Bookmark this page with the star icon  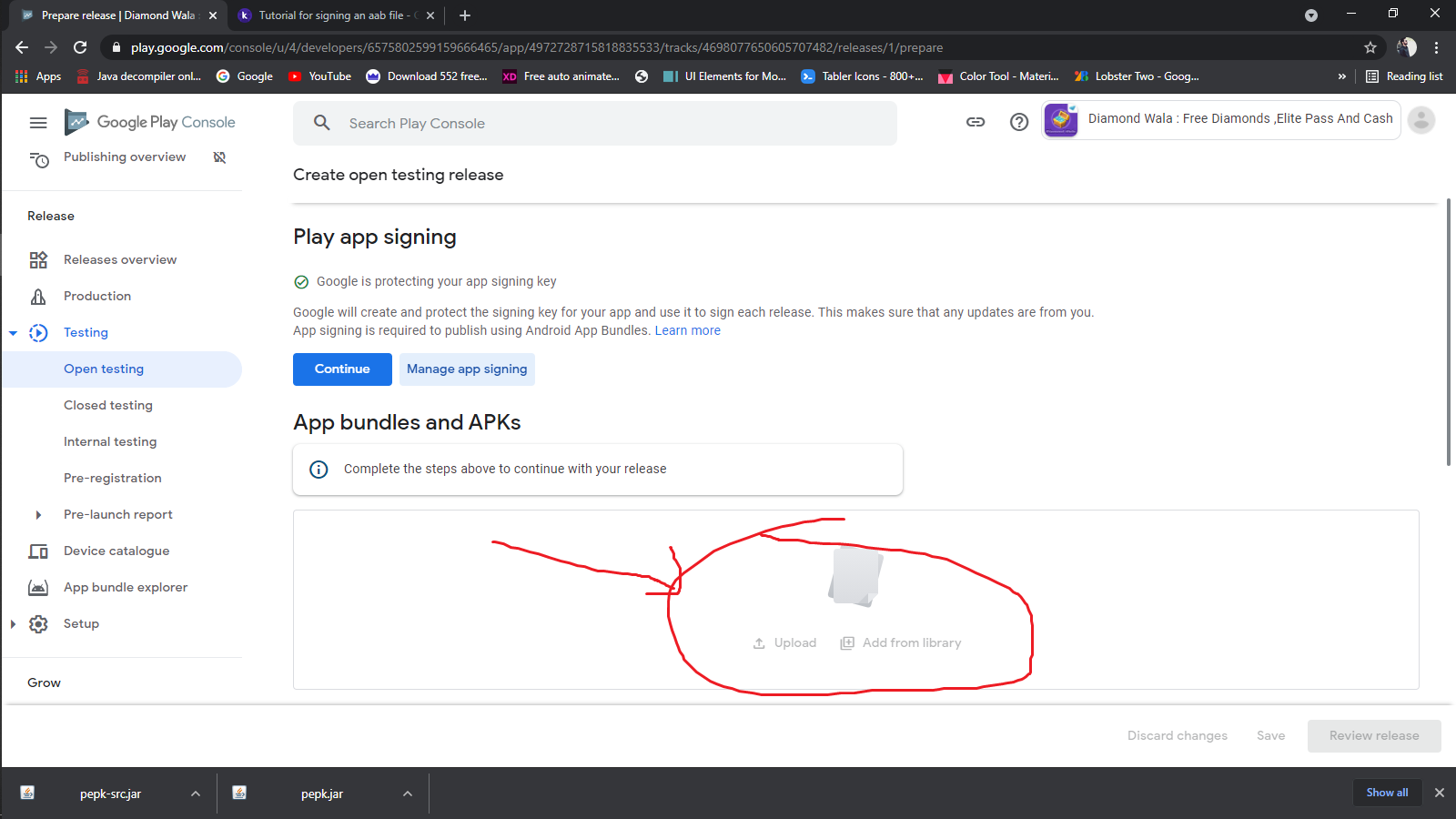point(1370,47)
